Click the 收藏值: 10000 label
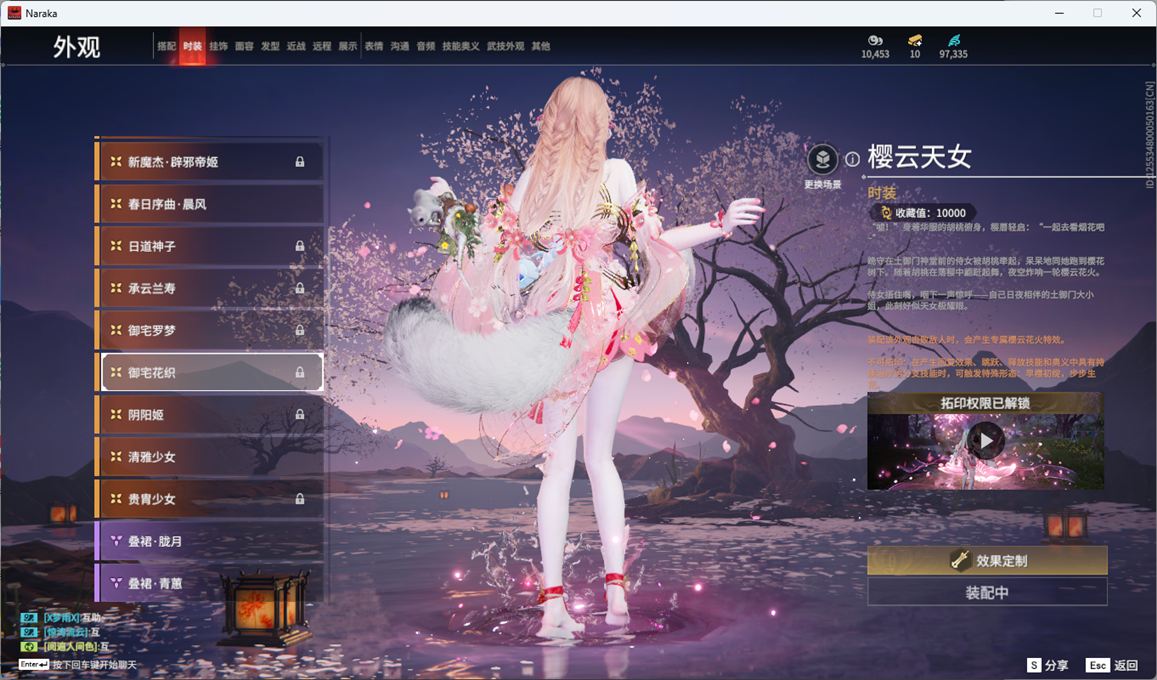The height and width of the screenshot is (680, 1157). 930,212
